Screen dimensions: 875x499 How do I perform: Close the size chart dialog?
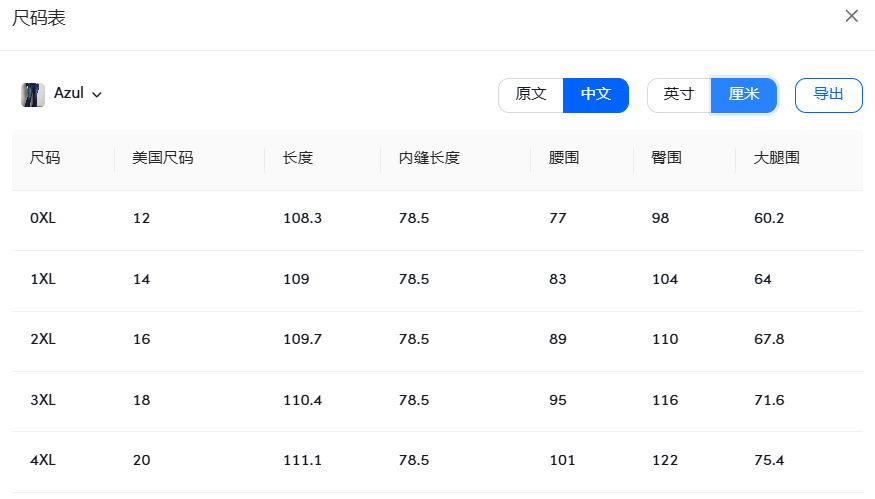click(852, 16)
